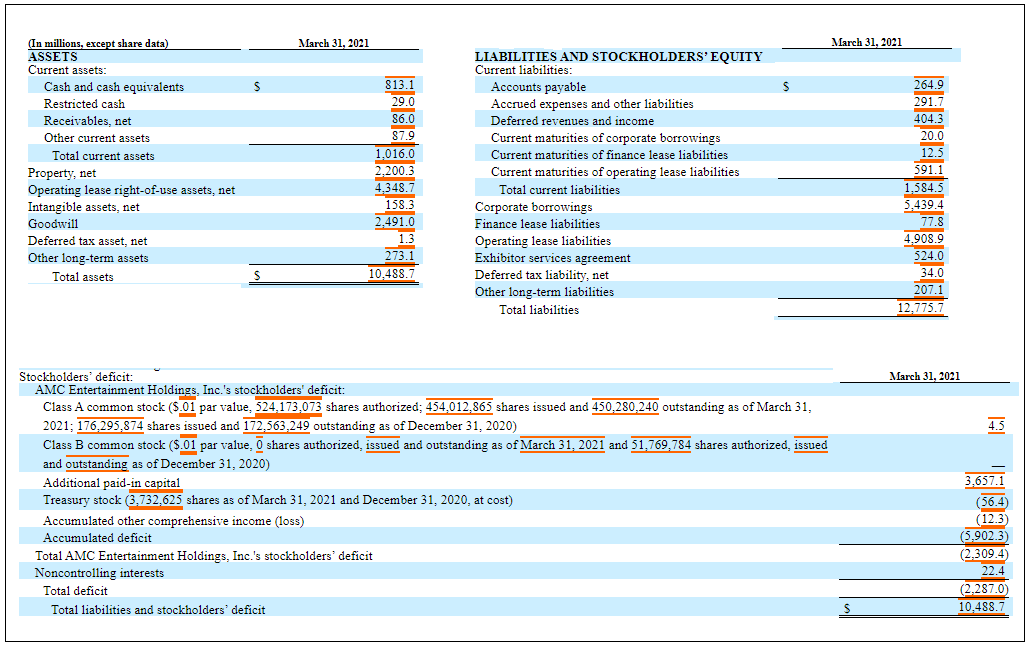The height and width of the screenshot is (646, 1029).
Task: Select the Total assets figure 10,488.7
Action: [392, 274]
